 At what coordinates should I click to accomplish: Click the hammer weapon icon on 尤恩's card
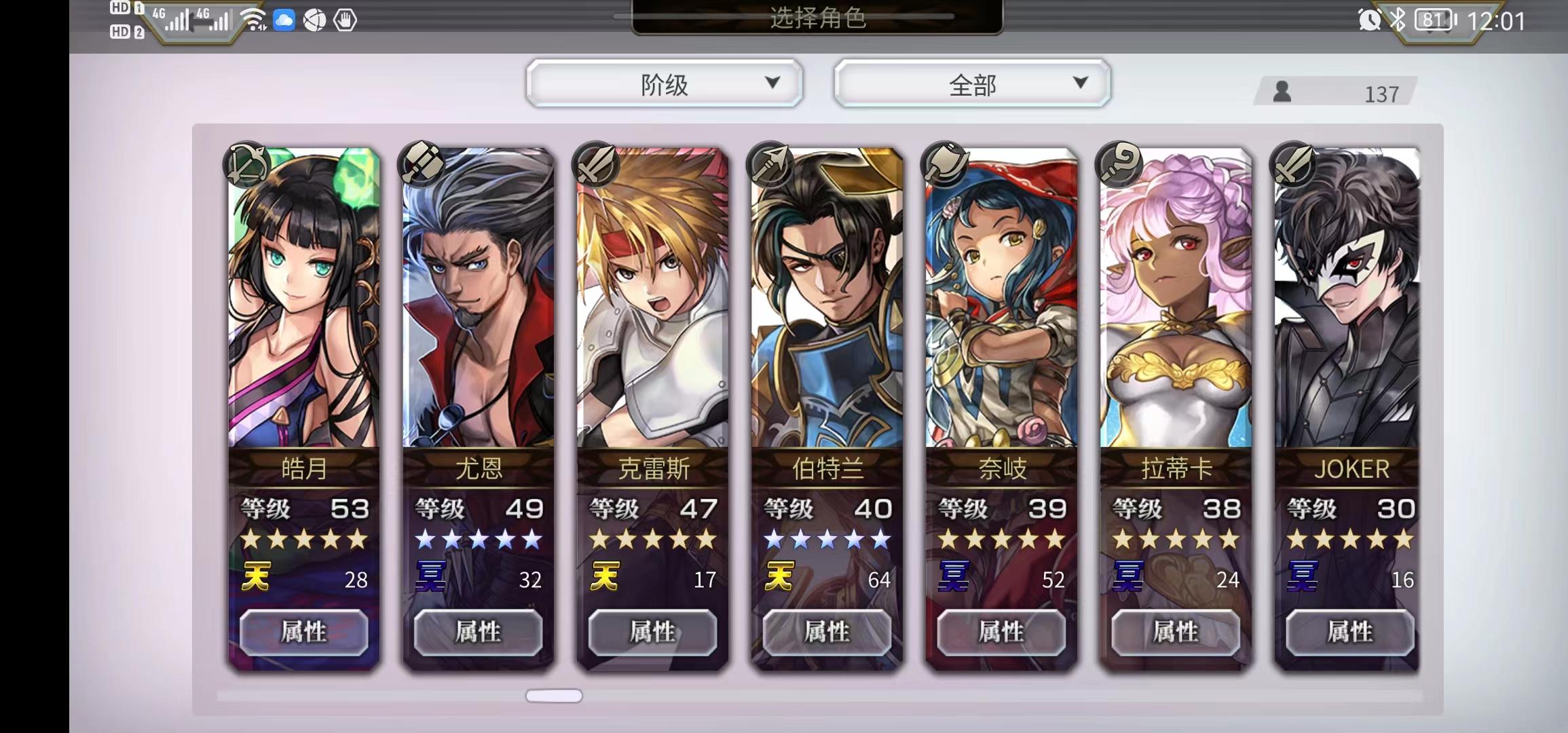coord(422,164)
